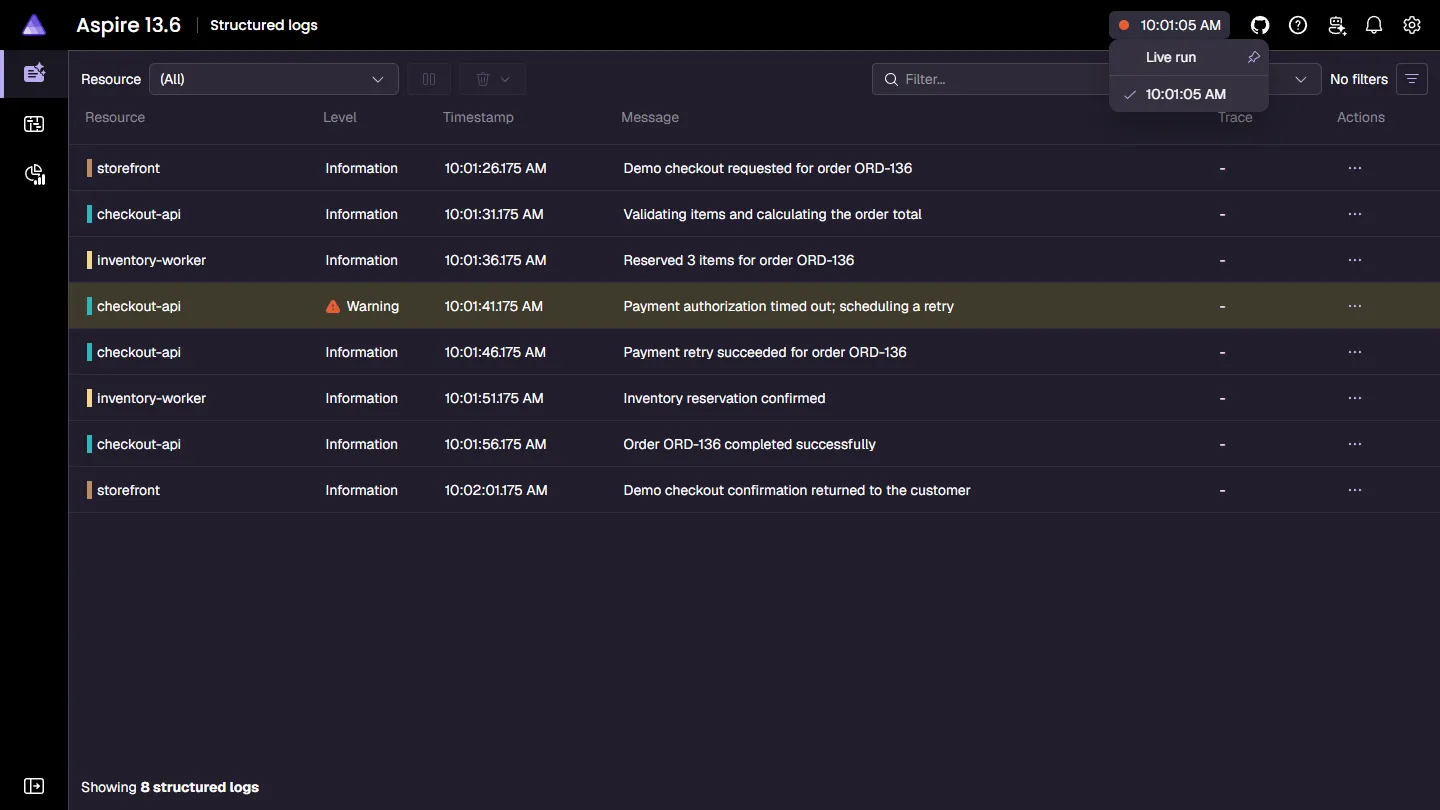Open the filter list icon beside No filters

coord(1412,79)
